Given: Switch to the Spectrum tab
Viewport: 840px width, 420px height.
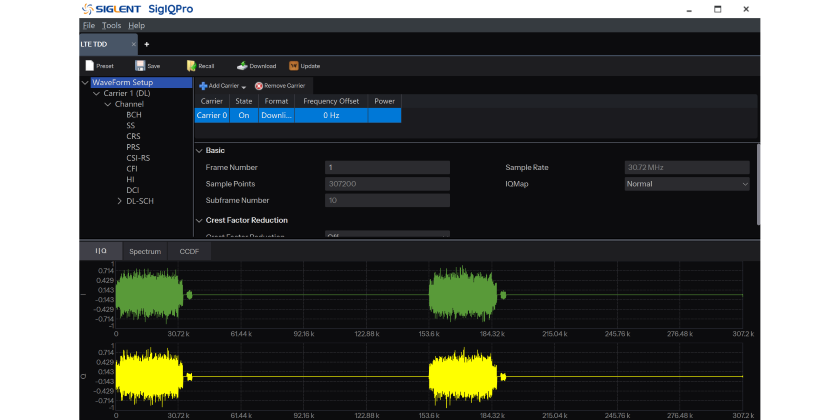Looking at the screenshot, I should click(145, 251).
